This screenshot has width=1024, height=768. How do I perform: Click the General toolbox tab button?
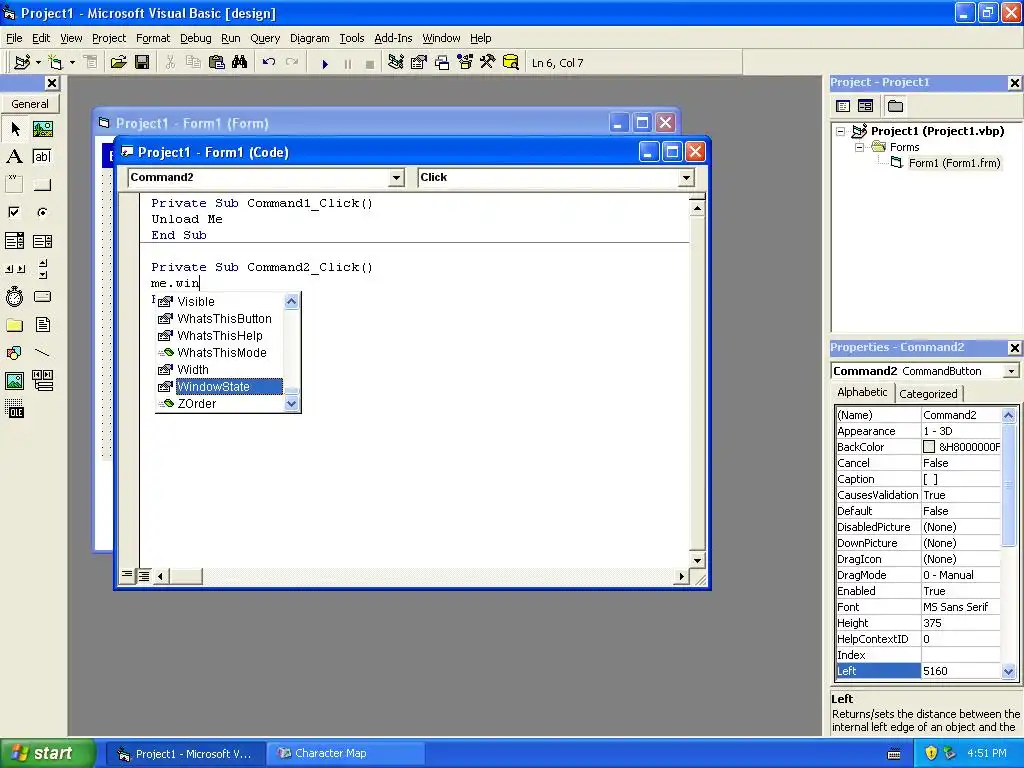coord(30,104)
